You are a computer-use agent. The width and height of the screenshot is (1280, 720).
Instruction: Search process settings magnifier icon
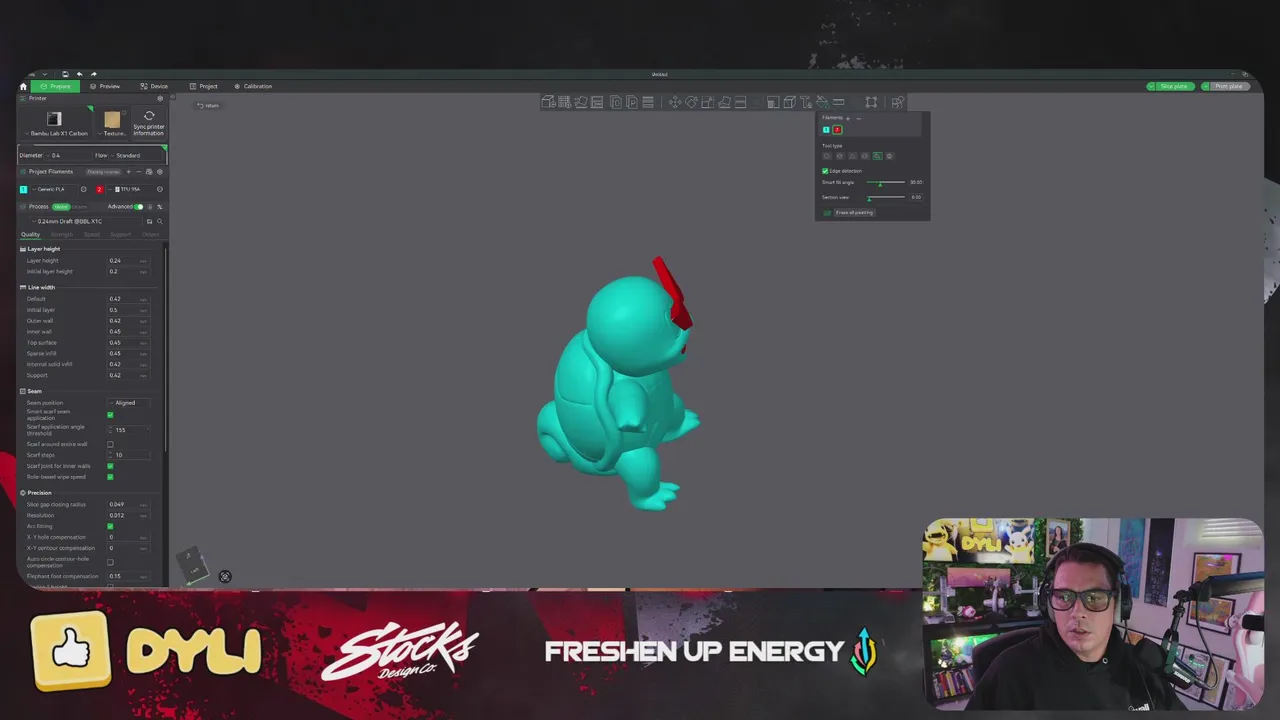coord(160,221)
